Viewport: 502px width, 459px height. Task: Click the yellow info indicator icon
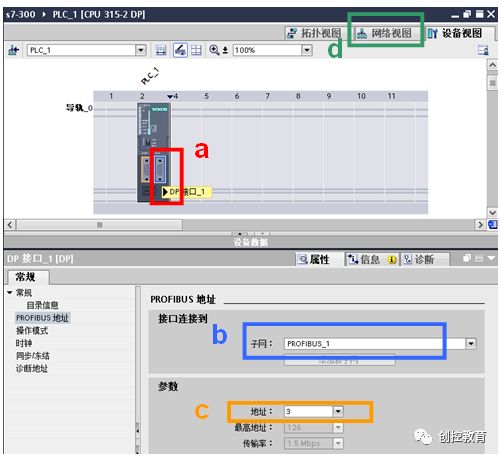392,259
